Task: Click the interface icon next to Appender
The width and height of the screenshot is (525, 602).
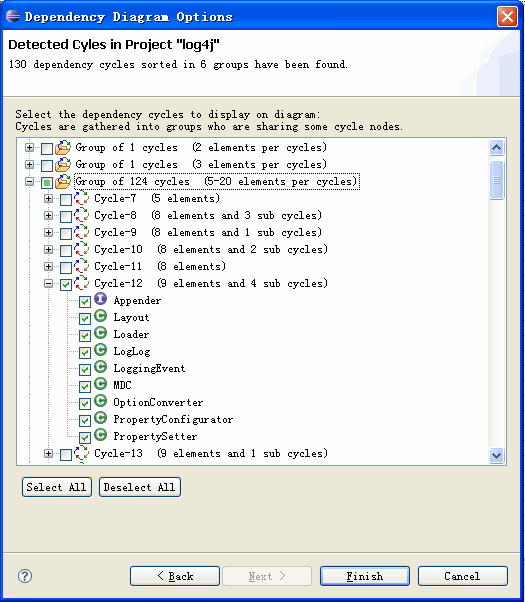Action: (101, 299)
